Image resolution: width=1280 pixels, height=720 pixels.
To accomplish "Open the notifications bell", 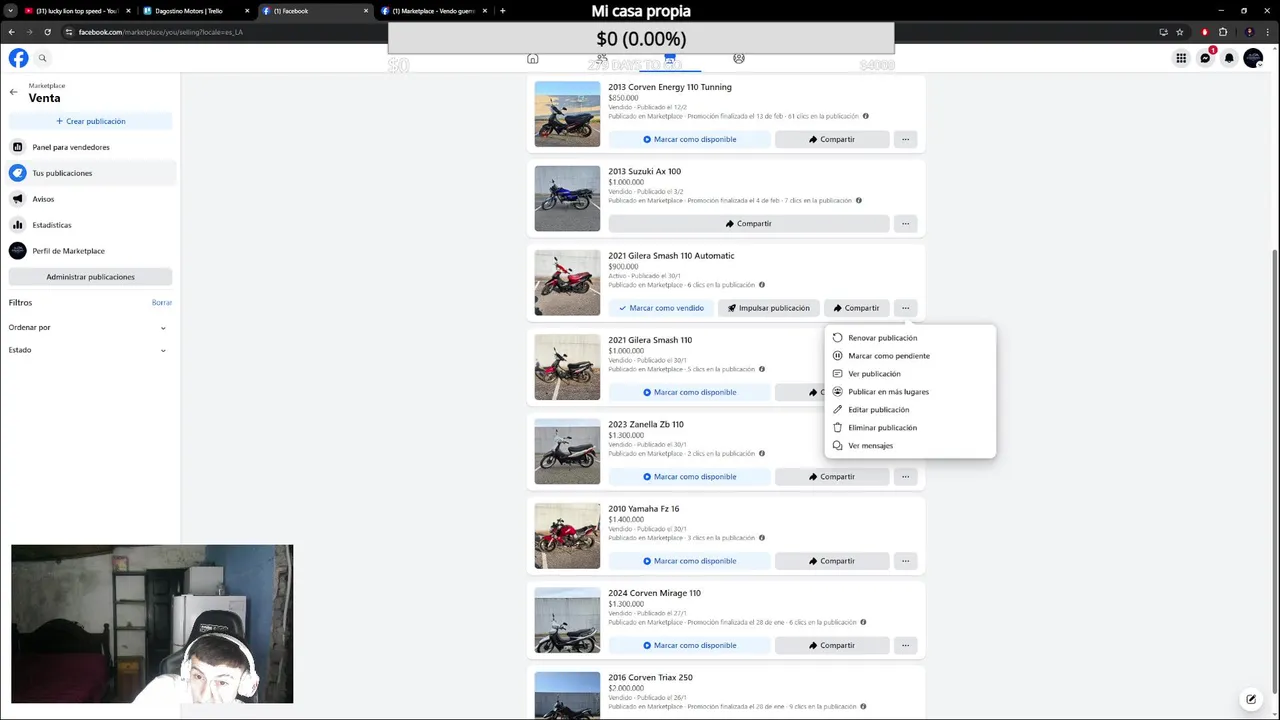I will pyautogui.click(x=1229, y=58).
